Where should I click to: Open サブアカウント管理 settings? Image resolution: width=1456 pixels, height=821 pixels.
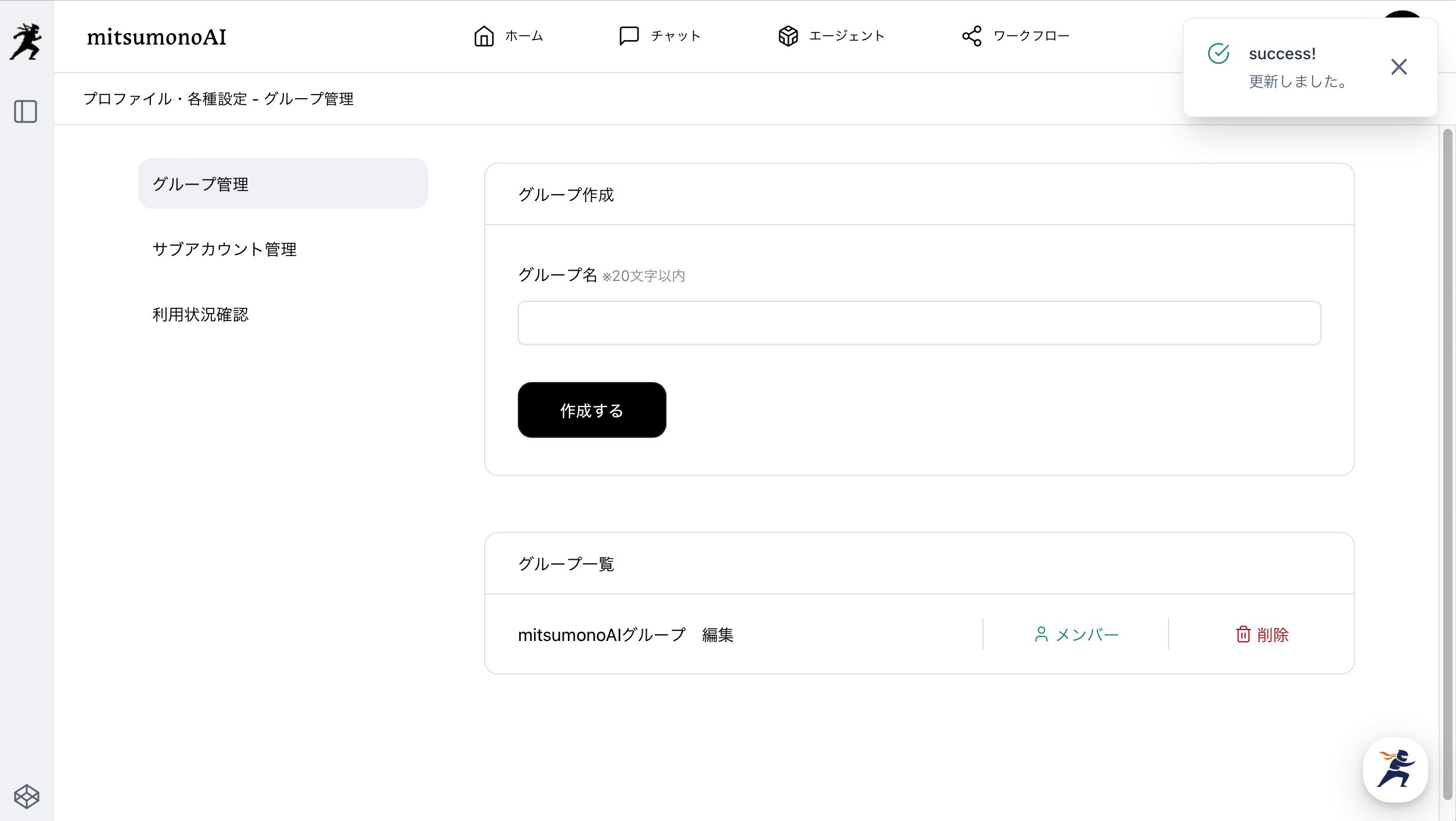point(225,249)
